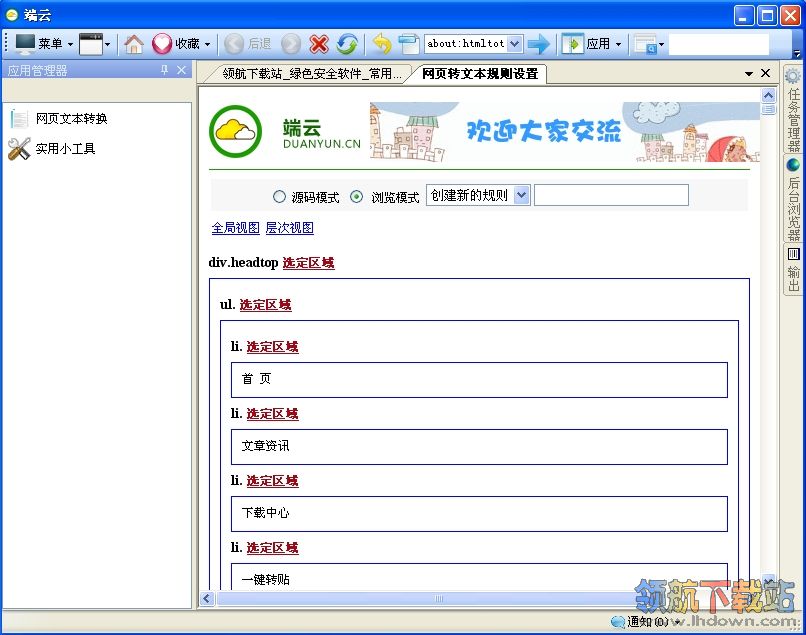Viewport: 806px width, 635px height.
Task: Expand the search engine dropdown arrow
Action: 662,44
